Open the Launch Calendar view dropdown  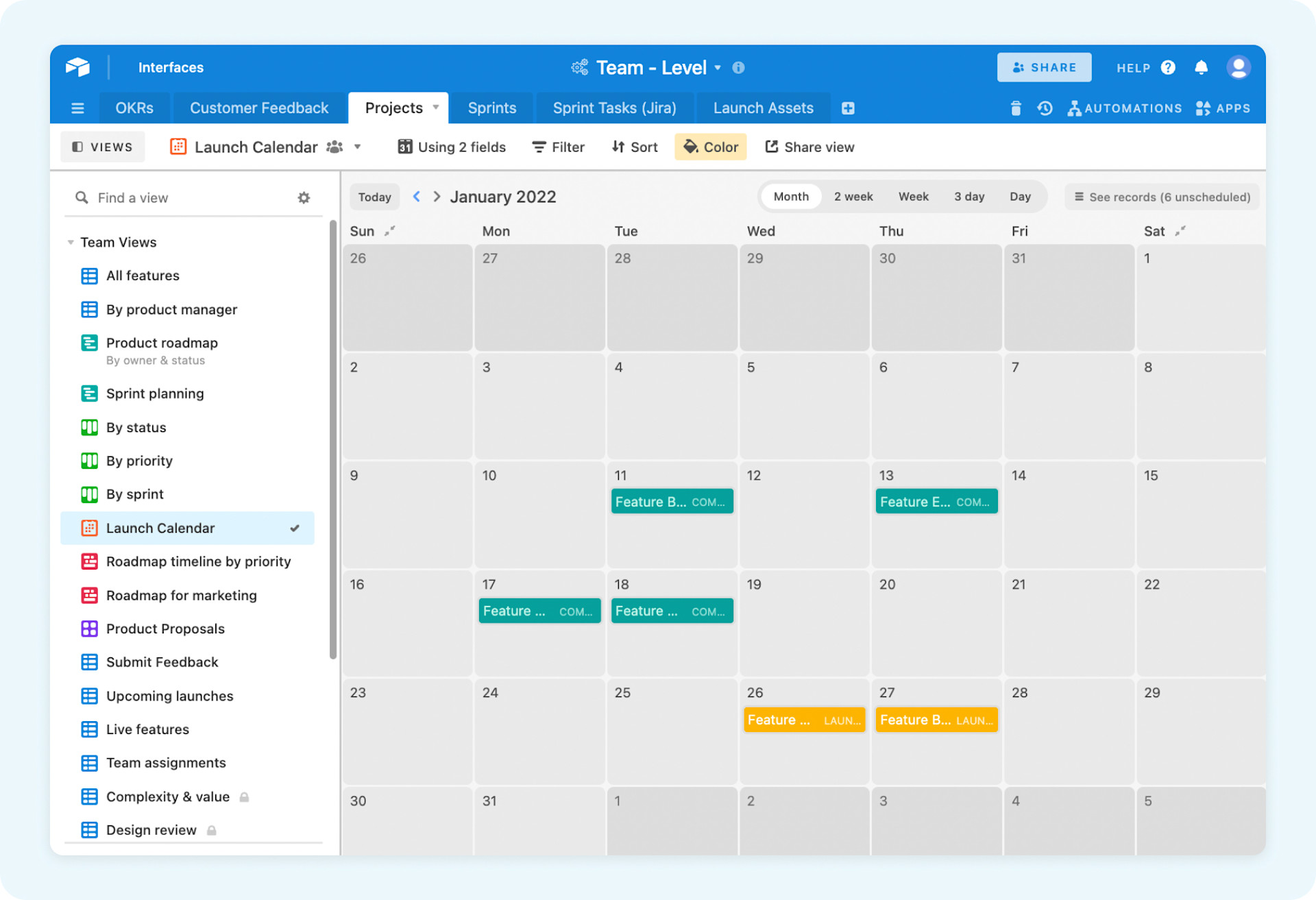tap(358, 147)
